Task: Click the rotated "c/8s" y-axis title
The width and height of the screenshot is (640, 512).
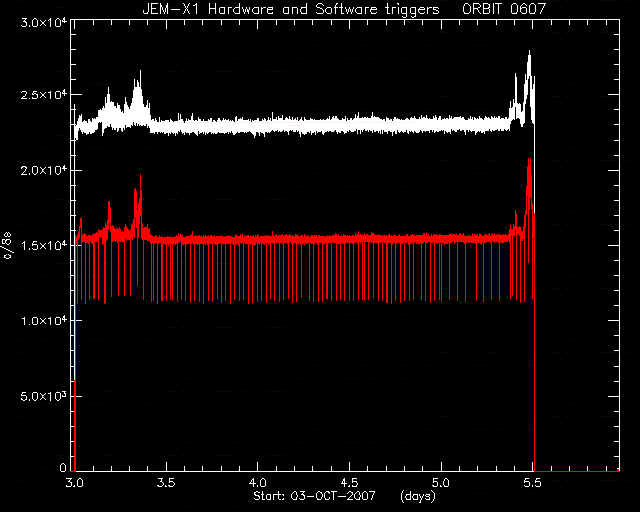Action: [x=7, y=245]
